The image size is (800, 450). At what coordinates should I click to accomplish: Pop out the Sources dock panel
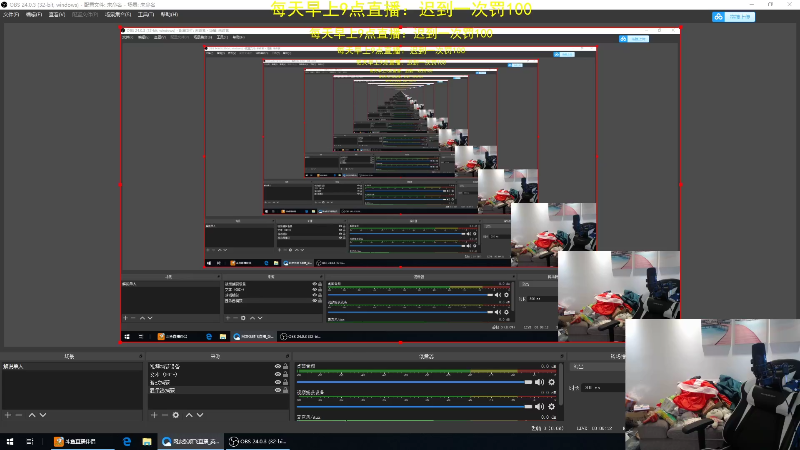(287, 356)
